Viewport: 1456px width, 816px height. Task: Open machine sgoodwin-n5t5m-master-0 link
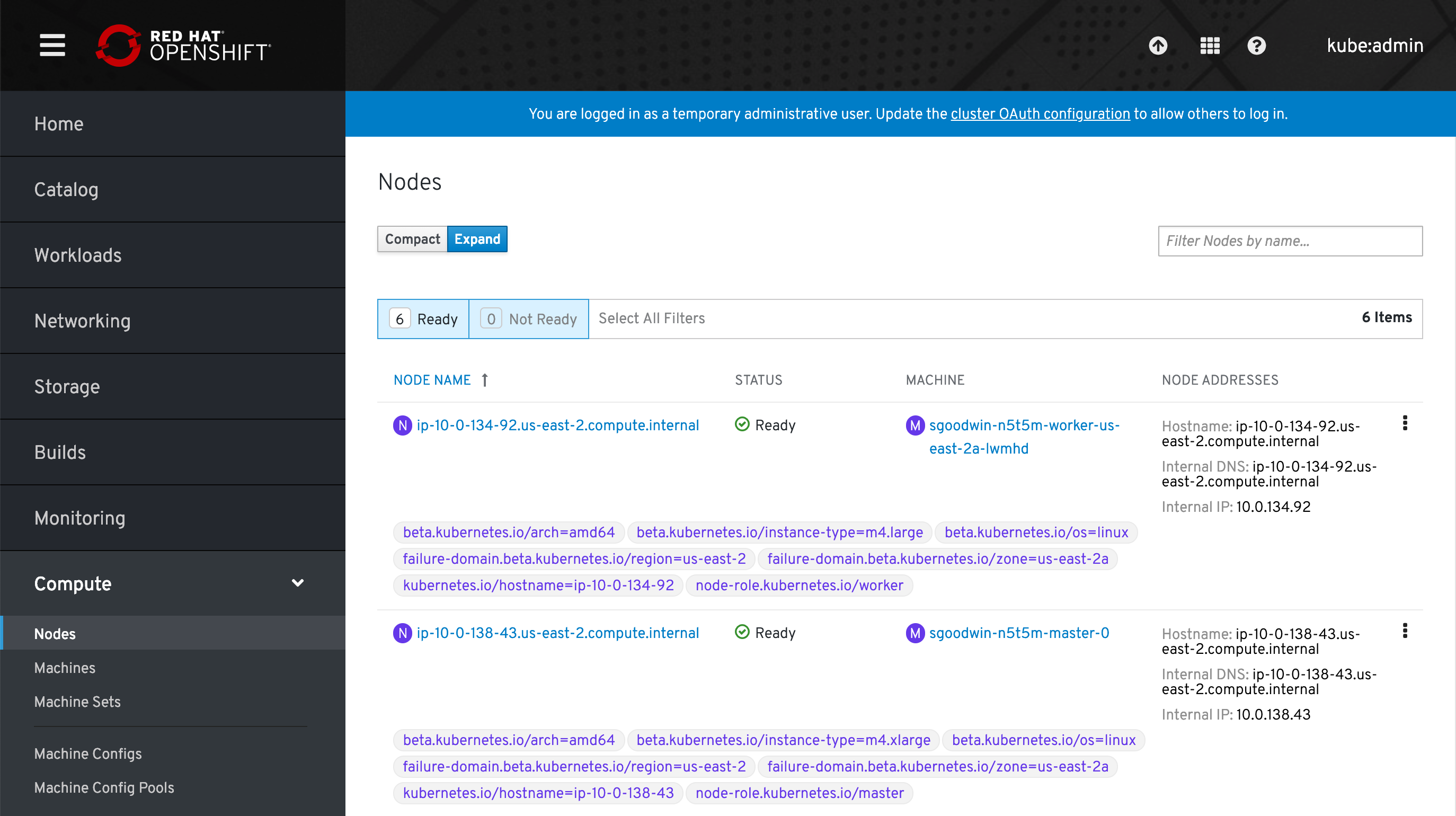point(1018,633)
